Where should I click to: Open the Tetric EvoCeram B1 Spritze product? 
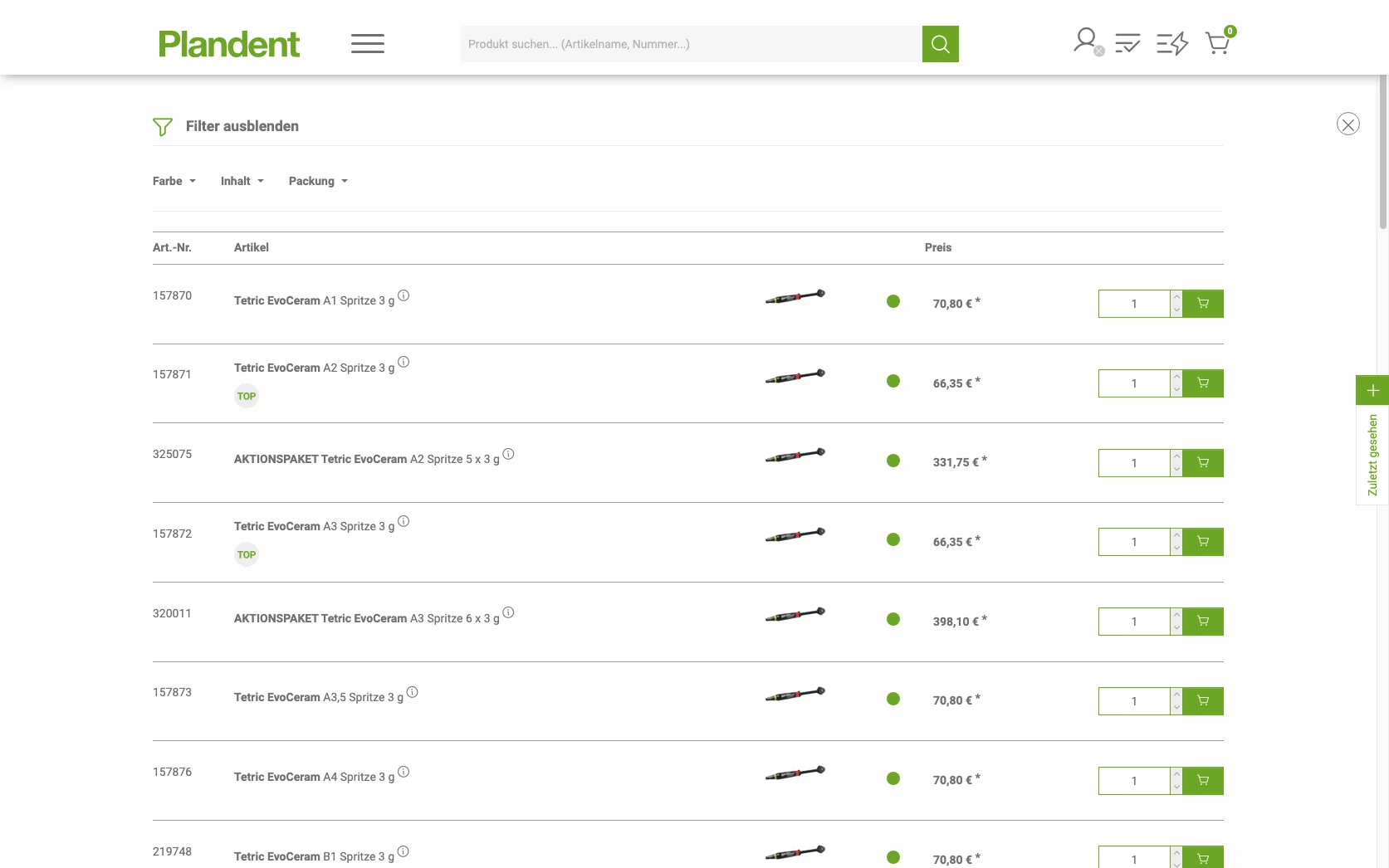tap(314, 856)
